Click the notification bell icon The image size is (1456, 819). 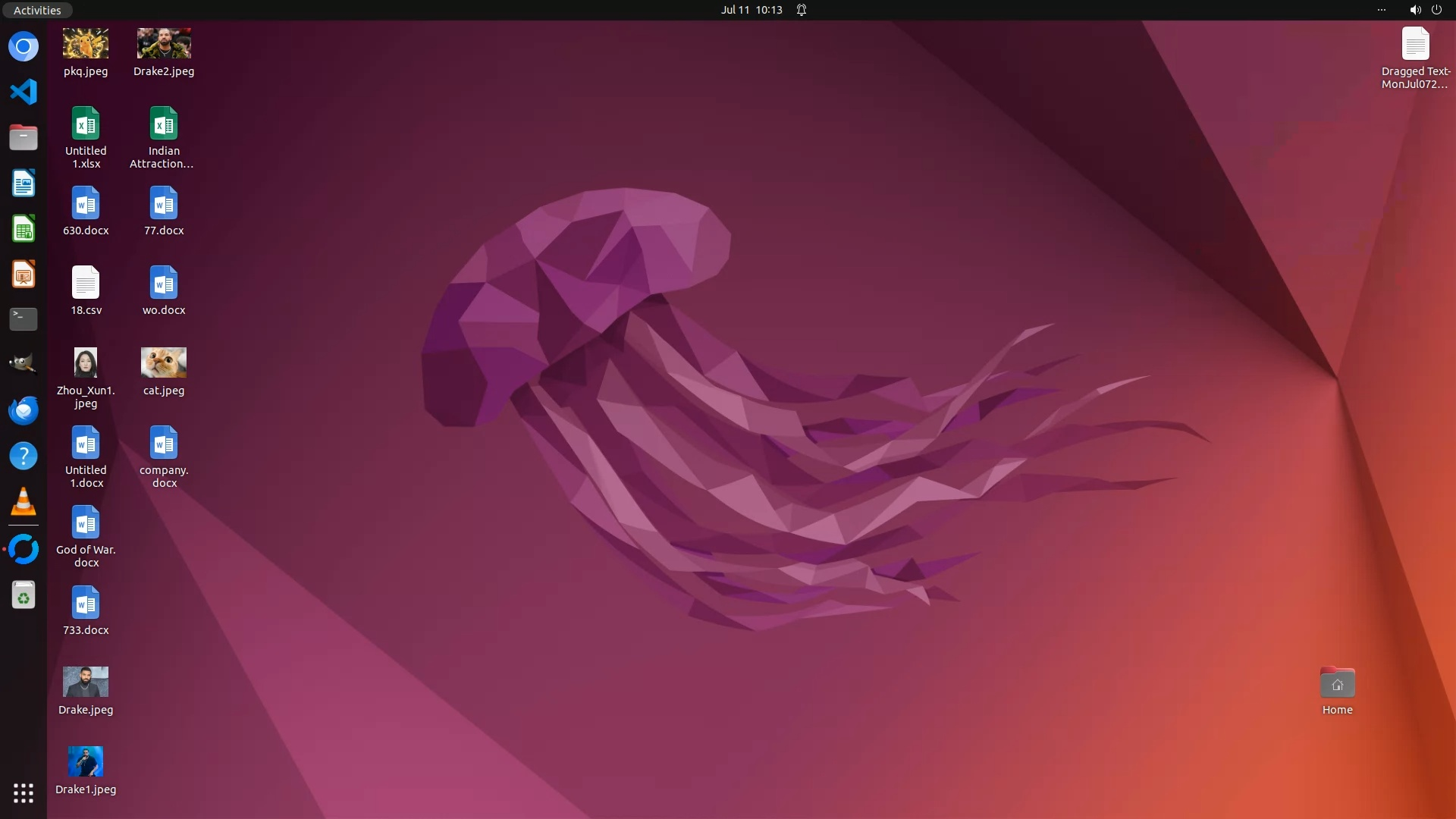tap(802, 10)
